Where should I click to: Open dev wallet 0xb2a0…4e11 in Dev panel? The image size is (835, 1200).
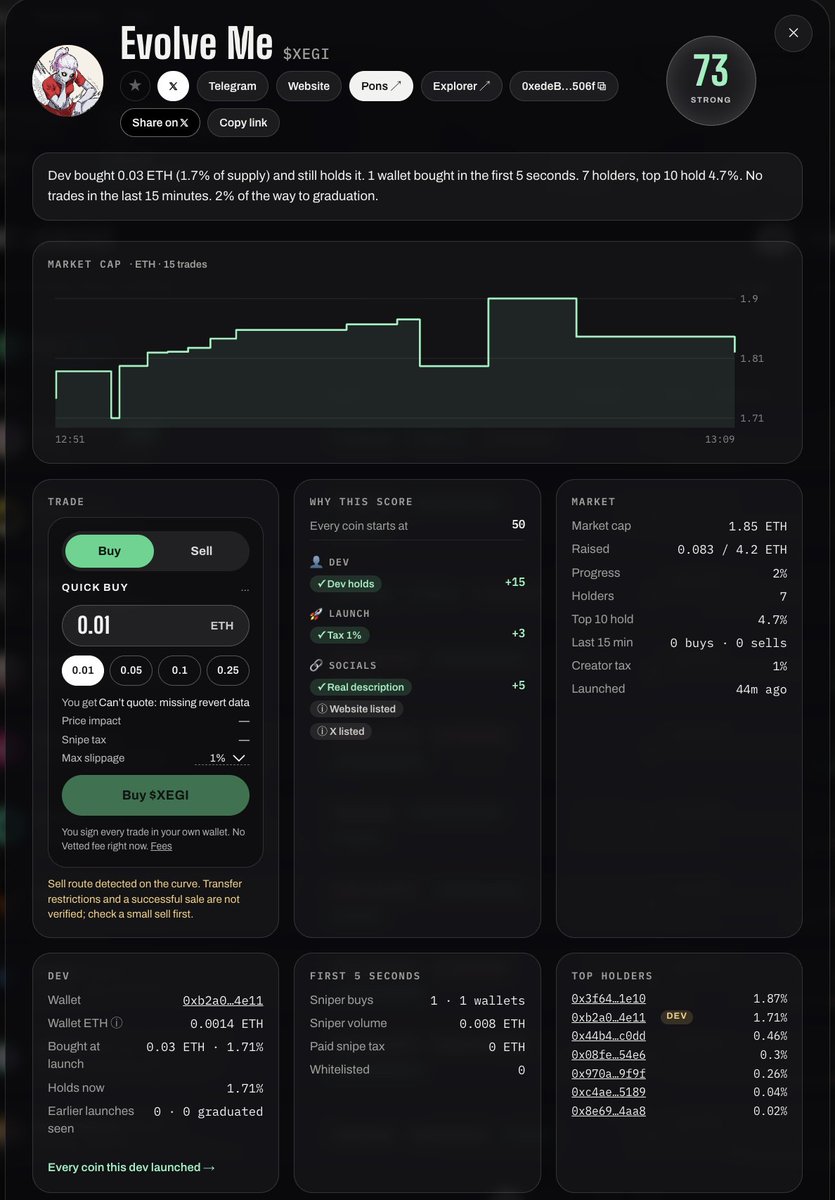point(222,1000)
